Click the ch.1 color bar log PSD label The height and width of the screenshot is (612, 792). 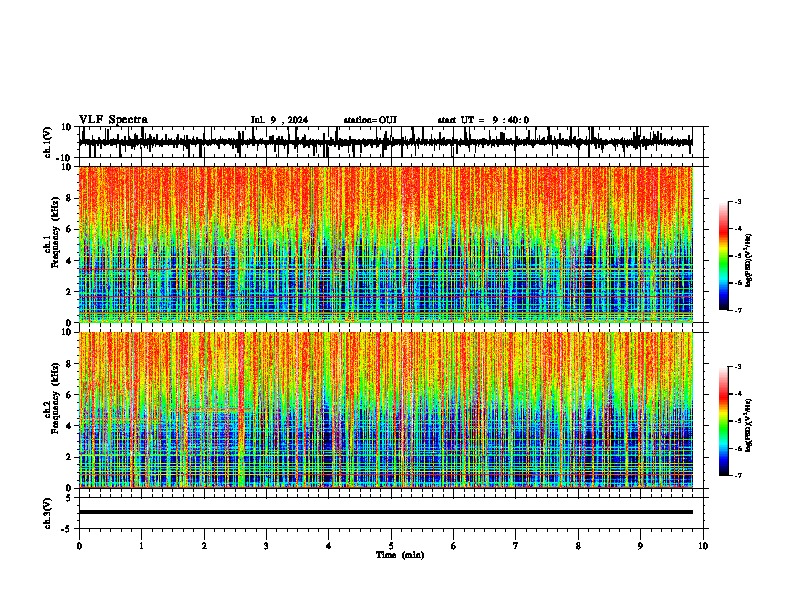749,261
